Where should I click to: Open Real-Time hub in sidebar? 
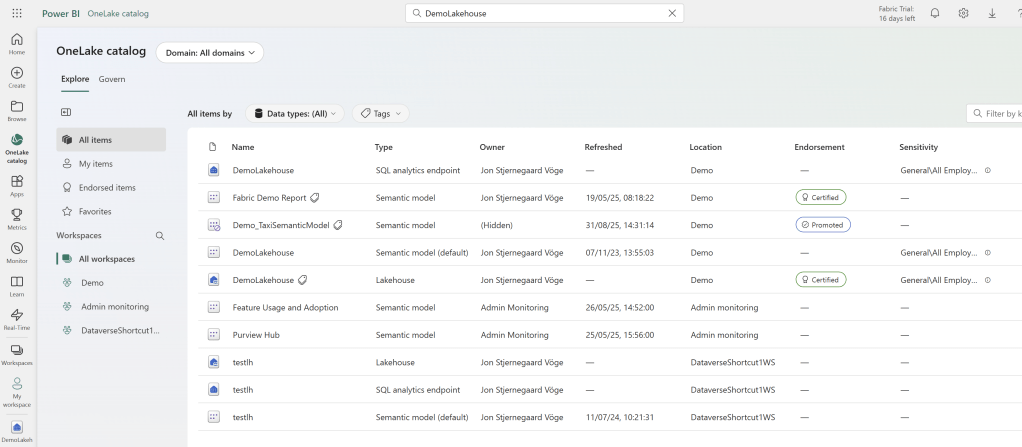click(16, 319)
